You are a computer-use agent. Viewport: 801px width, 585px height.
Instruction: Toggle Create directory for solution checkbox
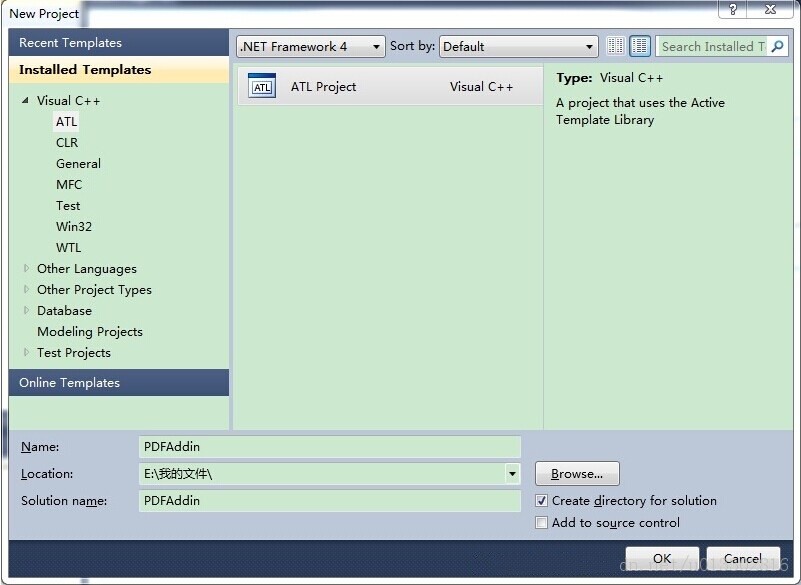coord(541,501)
